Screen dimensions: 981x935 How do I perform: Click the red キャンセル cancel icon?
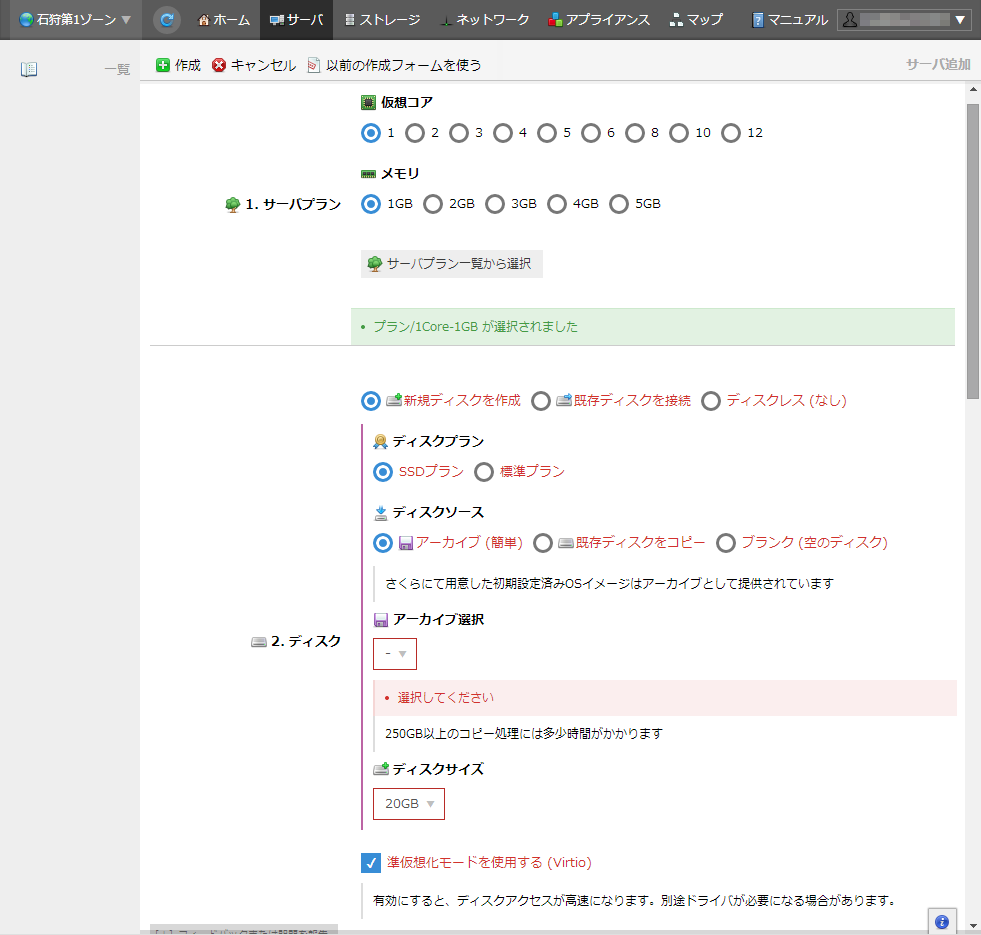pos(219,65)
